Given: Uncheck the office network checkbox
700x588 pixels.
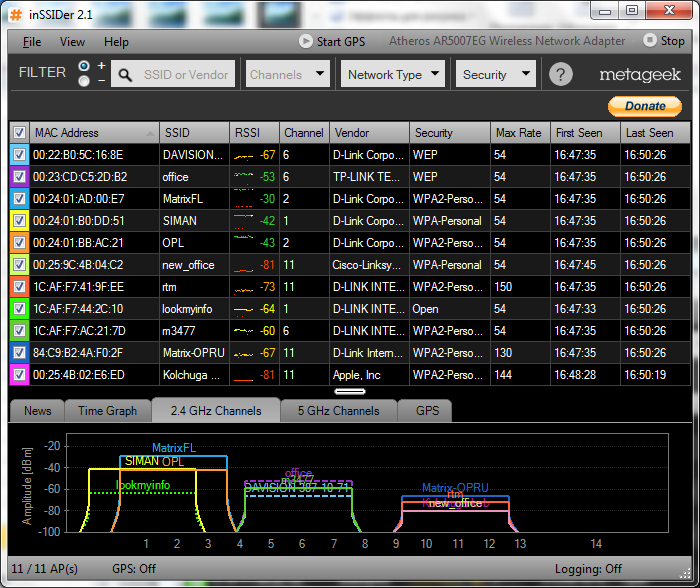Looking at the screenshot, I should click(19, 177).
